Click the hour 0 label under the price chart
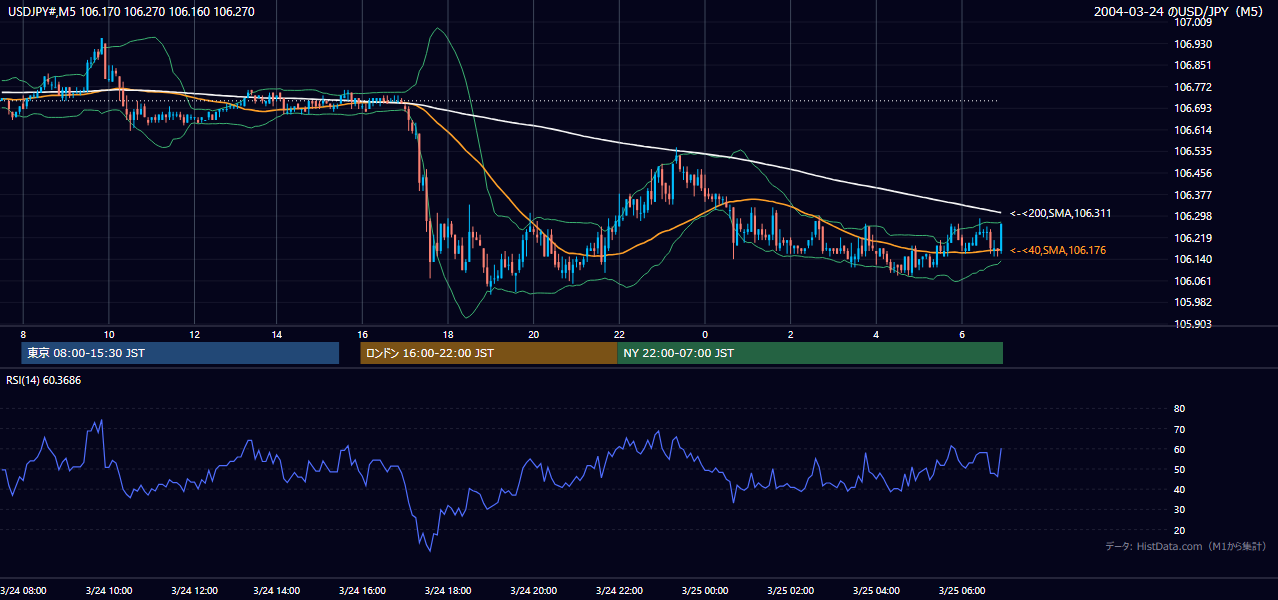The height and width of the screenshot is (600, 1278). coord(705,334)
